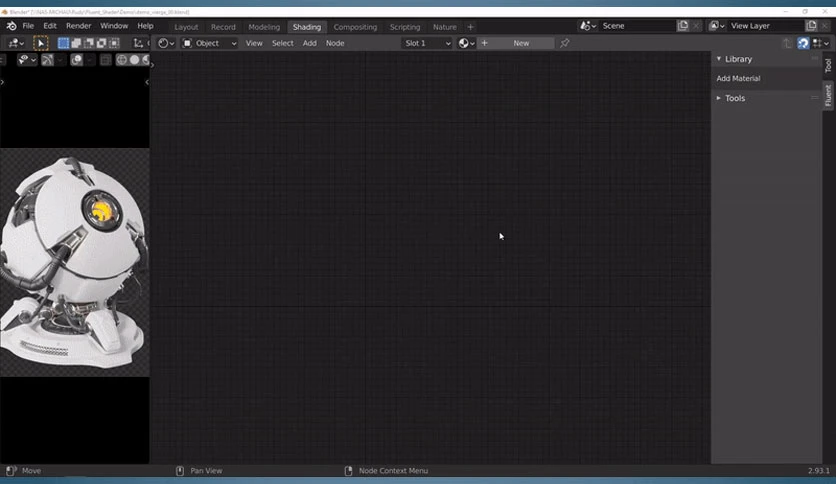Collapse the Library panel
This screenshot has height=484, width=836.
click(x=766, y=59)
